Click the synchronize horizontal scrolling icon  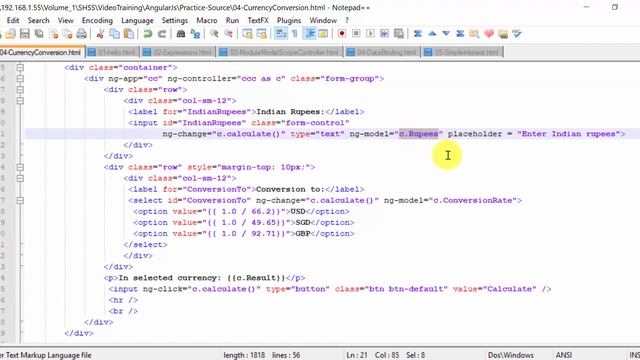click(262, 34)
